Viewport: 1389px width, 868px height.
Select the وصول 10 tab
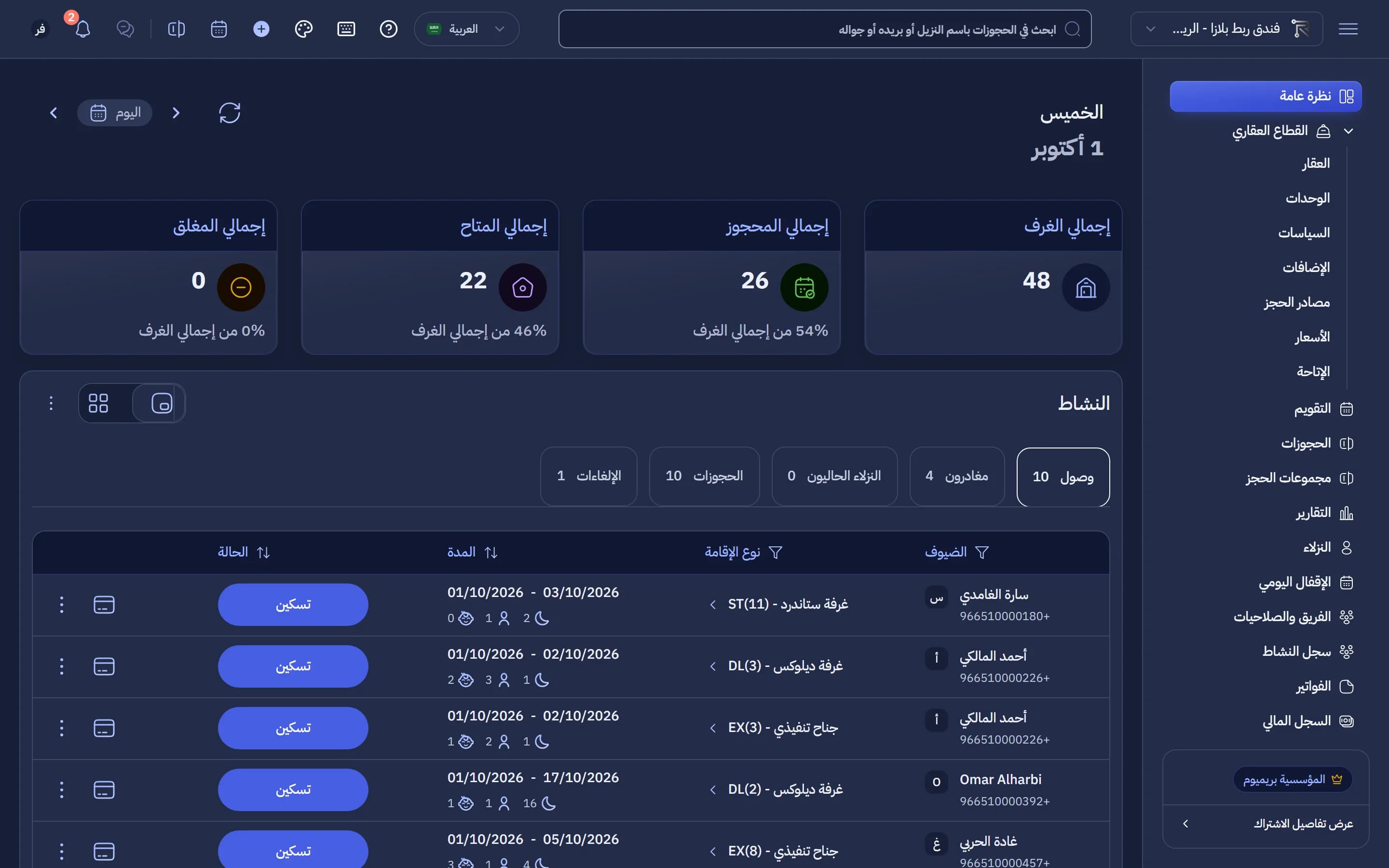(x=1063, y=476)
